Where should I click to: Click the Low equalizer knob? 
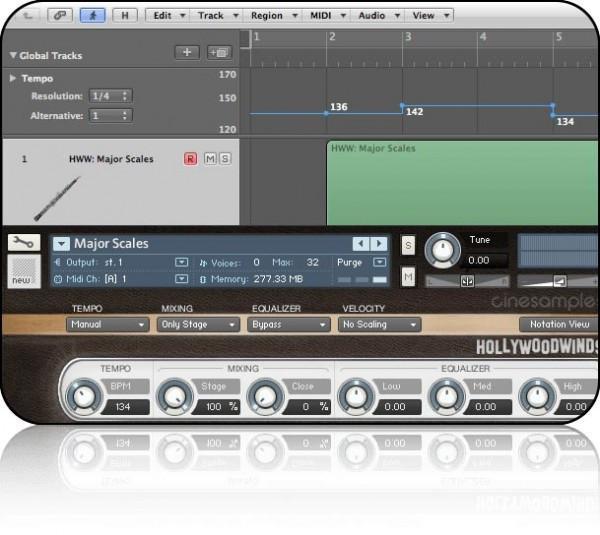(356, 397)
